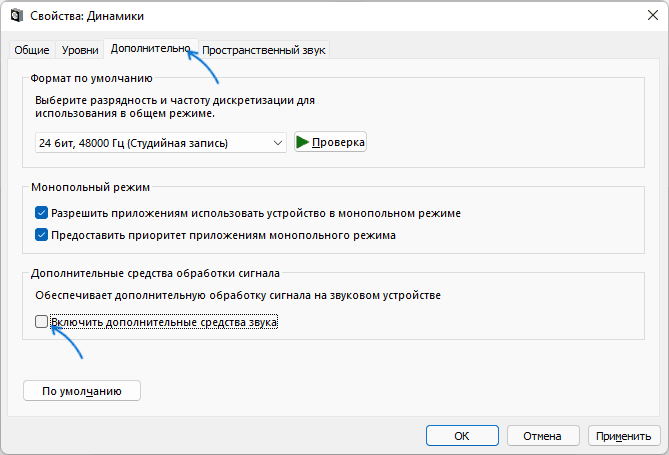Viewport: 669px width, 455px height.
Task: Close the Свойства: Динамики dialog
Action: pos(652,15)
